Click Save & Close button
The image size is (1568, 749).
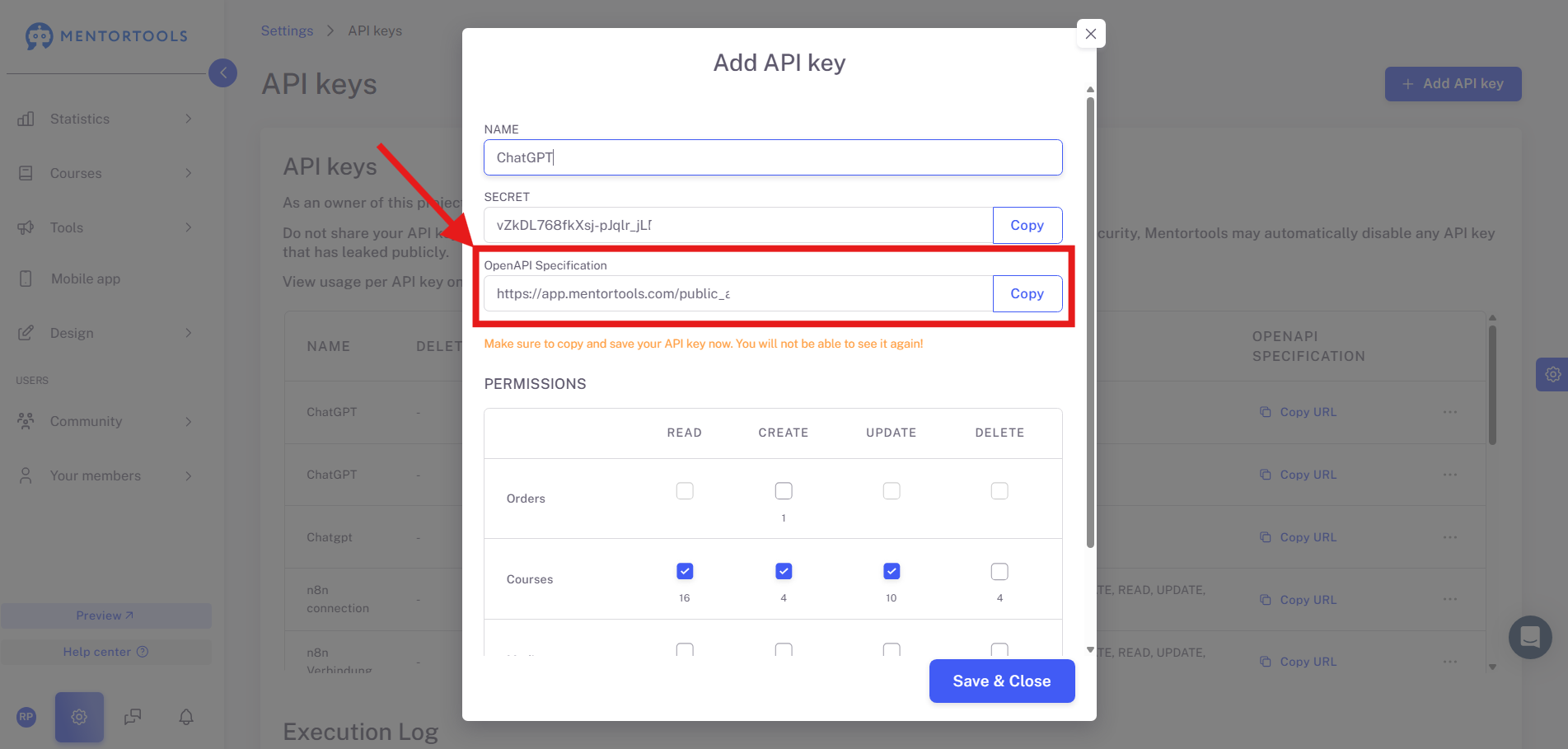click(1002, 681)
